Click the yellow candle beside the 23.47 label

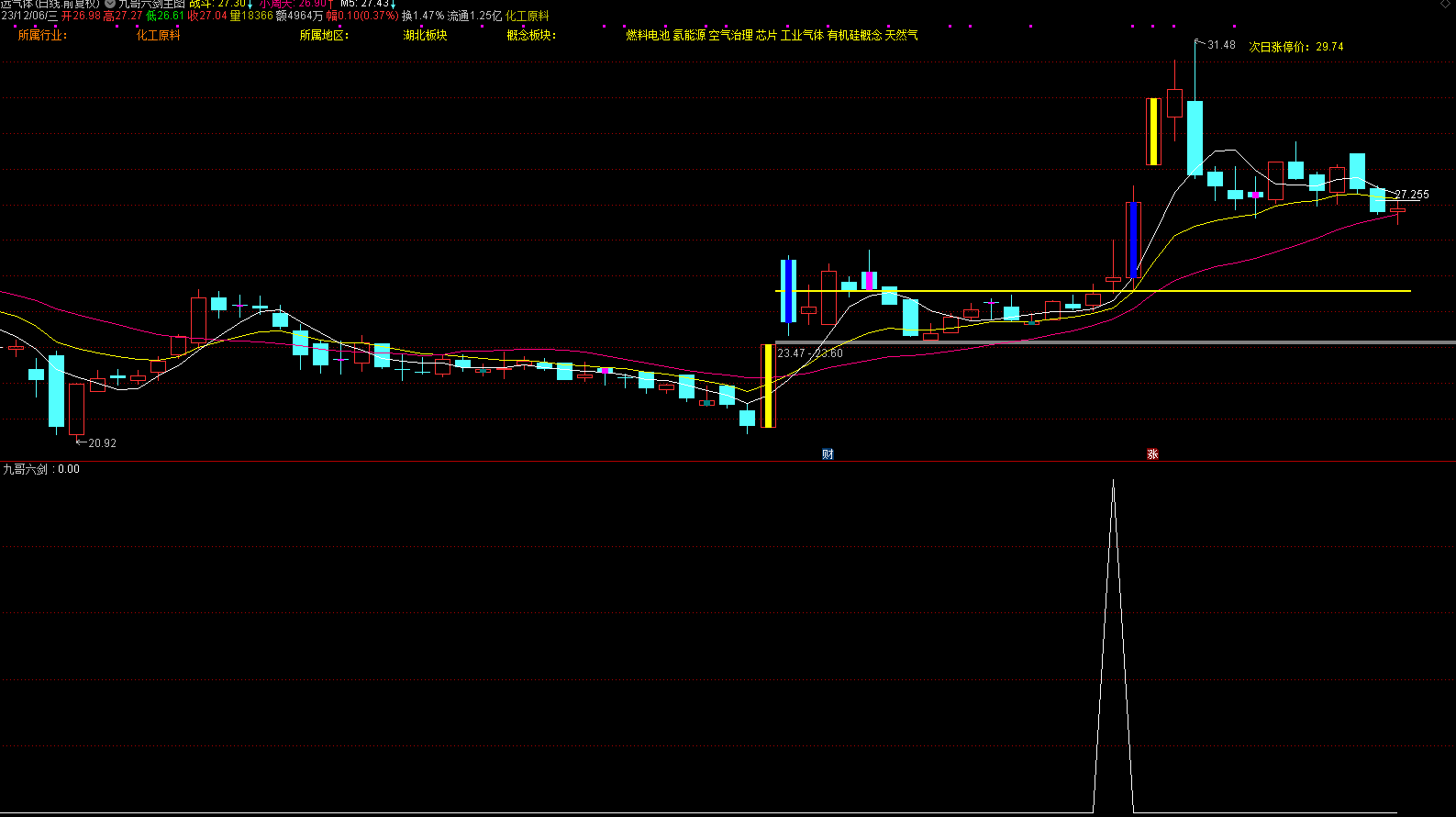click(768, 386)
